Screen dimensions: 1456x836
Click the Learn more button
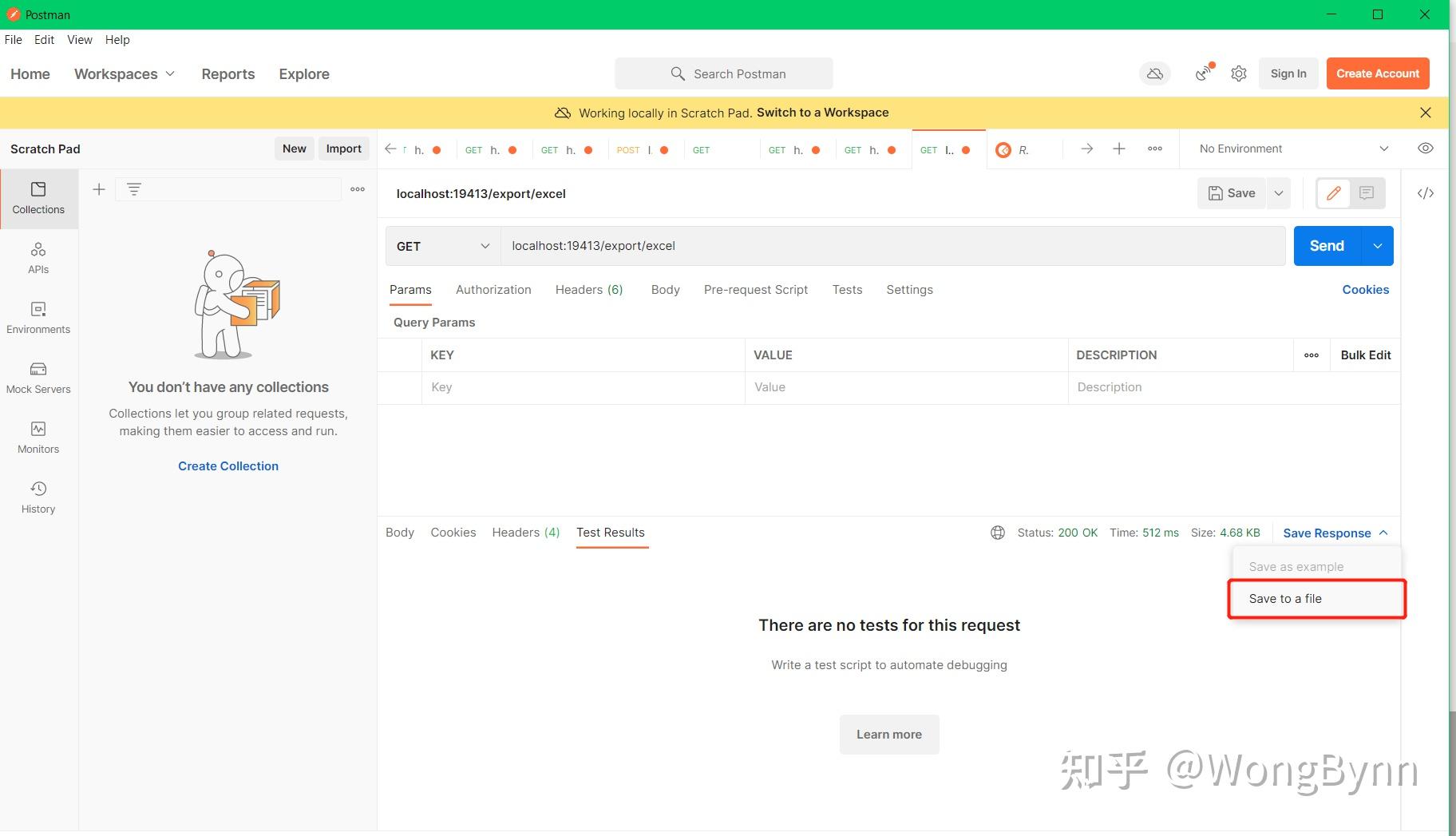coord(889,735)
